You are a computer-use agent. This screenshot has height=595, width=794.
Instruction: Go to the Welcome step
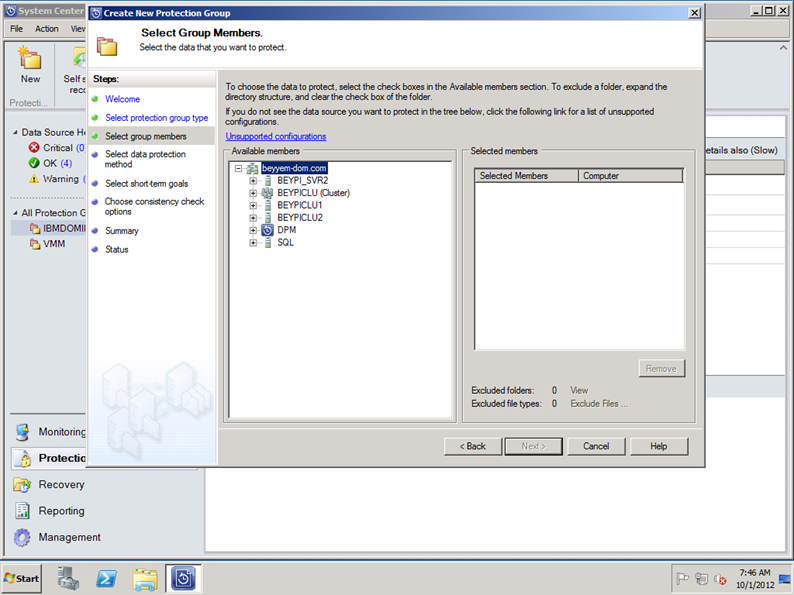(x=123, y=99)
